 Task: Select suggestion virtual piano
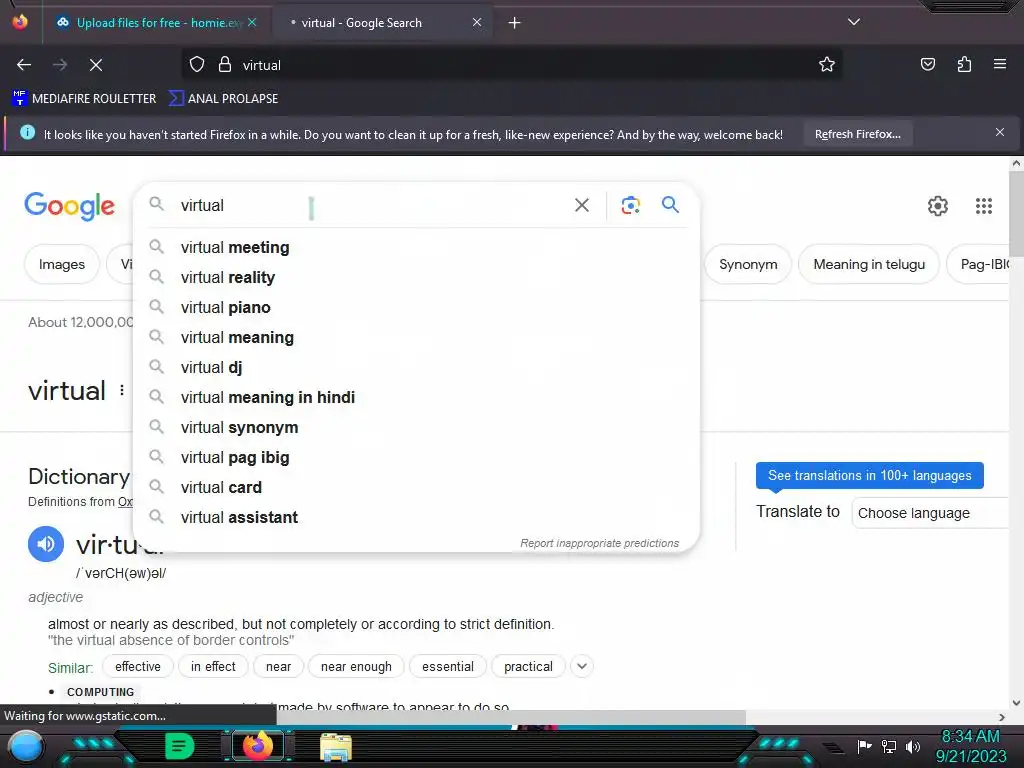[416, 308]
